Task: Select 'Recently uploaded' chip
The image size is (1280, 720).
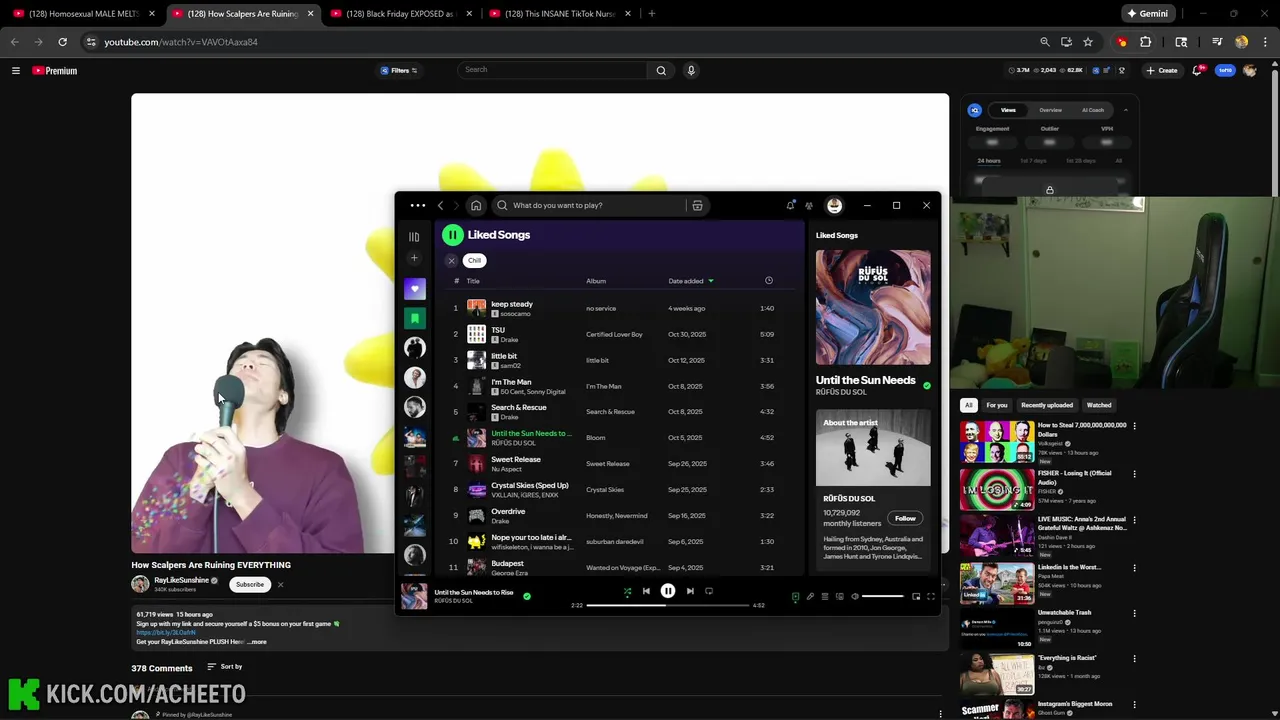Action: tap(1047, 405)
